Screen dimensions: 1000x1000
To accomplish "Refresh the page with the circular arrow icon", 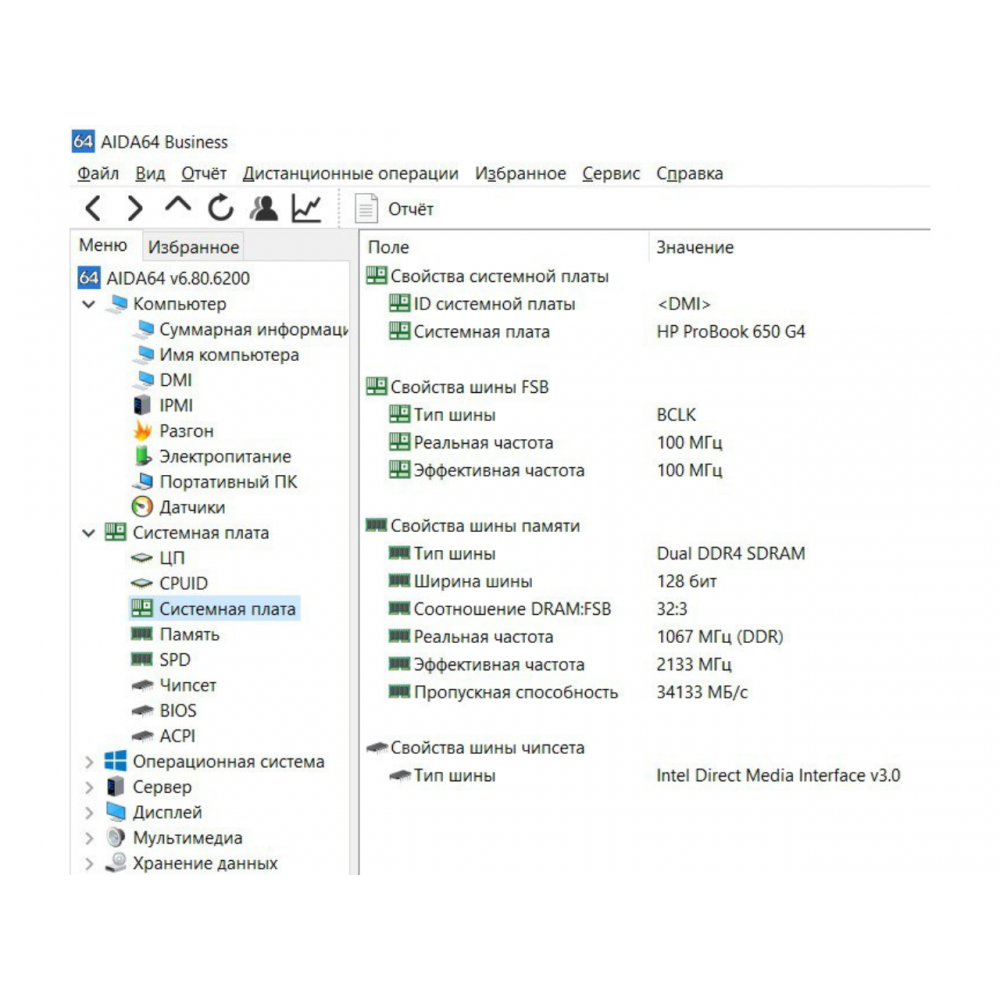I will [221, 208].
